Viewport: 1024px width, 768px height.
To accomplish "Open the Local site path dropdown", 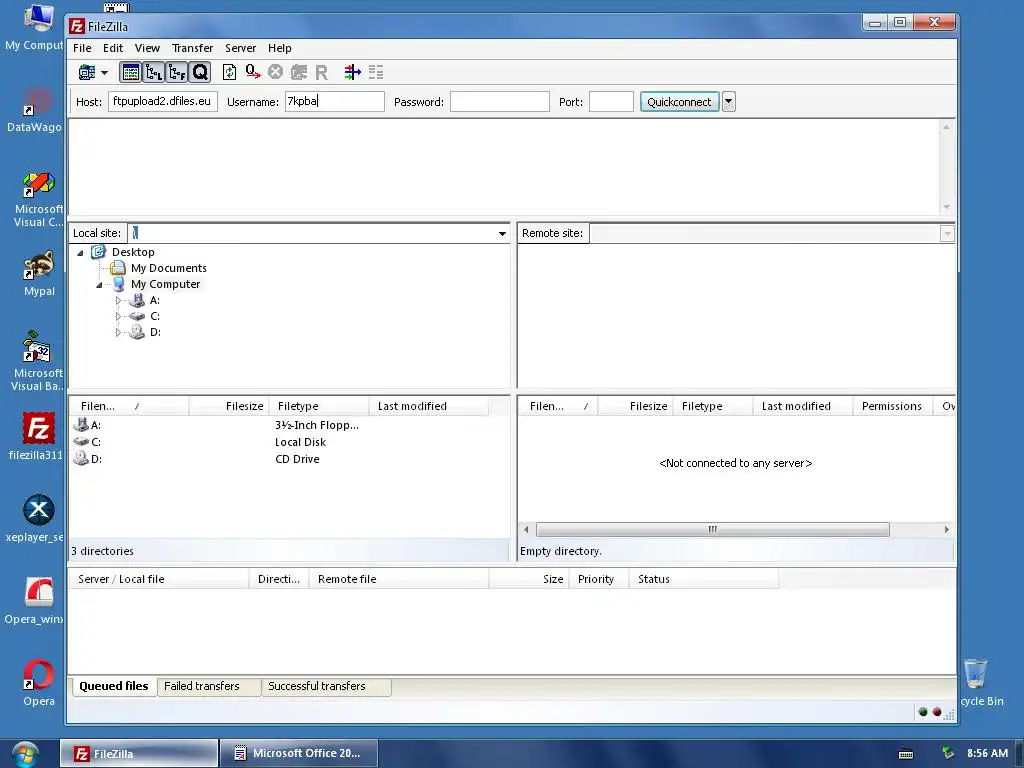I will click(x=502, y=234).
